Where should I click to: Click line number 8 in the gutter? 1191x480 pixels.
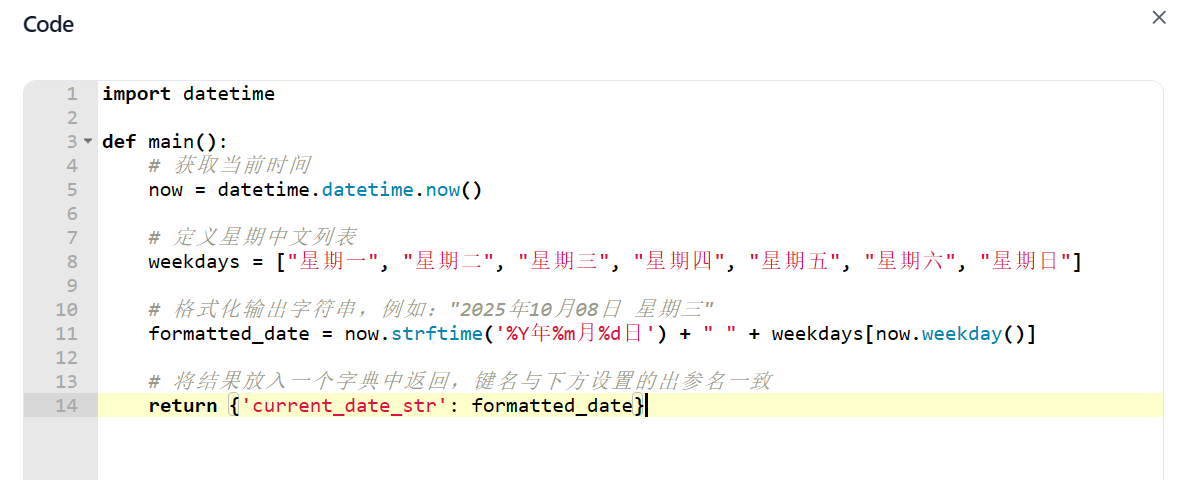(71, 262)
